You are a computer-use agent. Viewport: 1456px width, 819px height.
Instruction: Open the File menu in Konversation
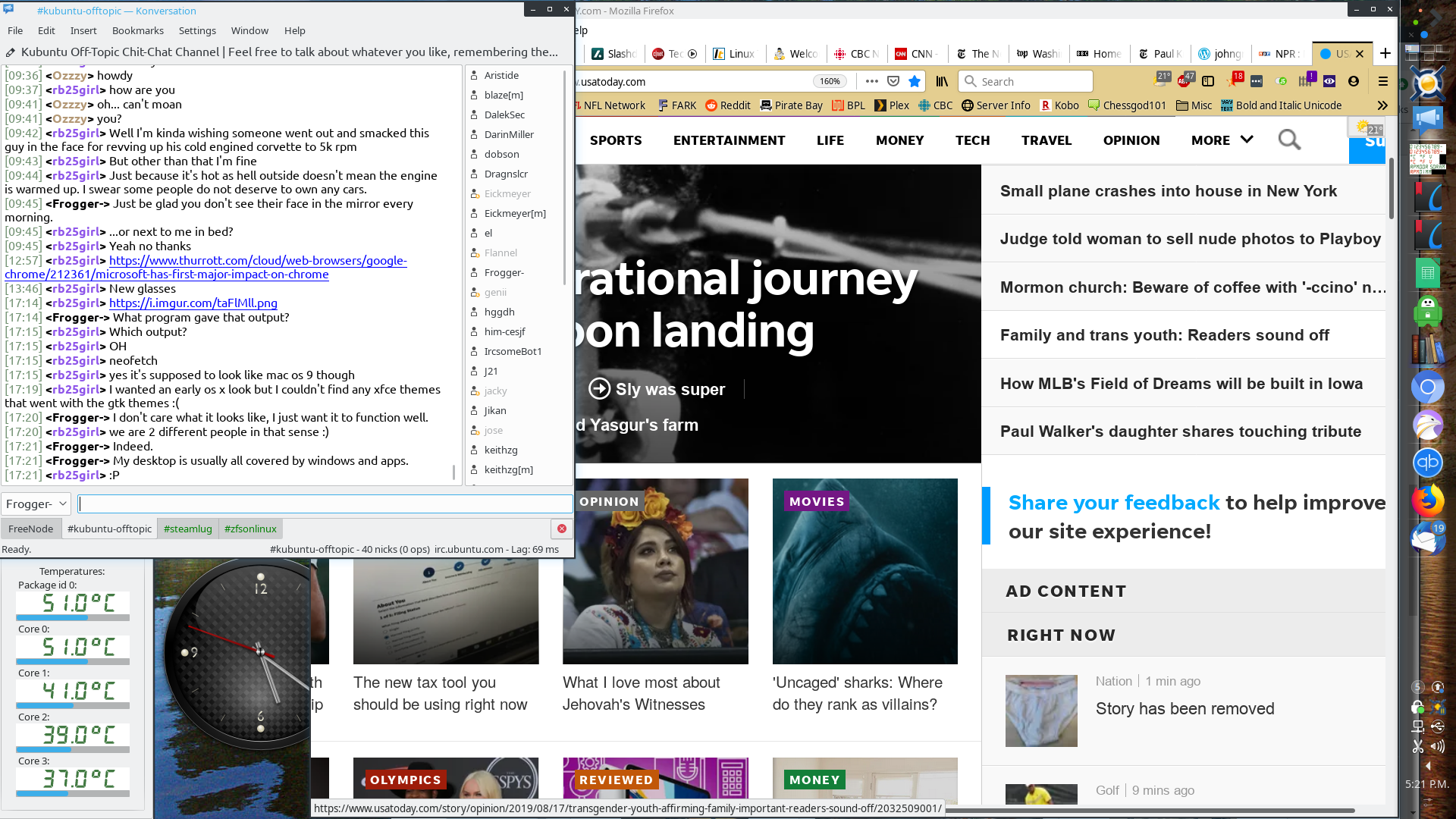[x=15, y=30]
